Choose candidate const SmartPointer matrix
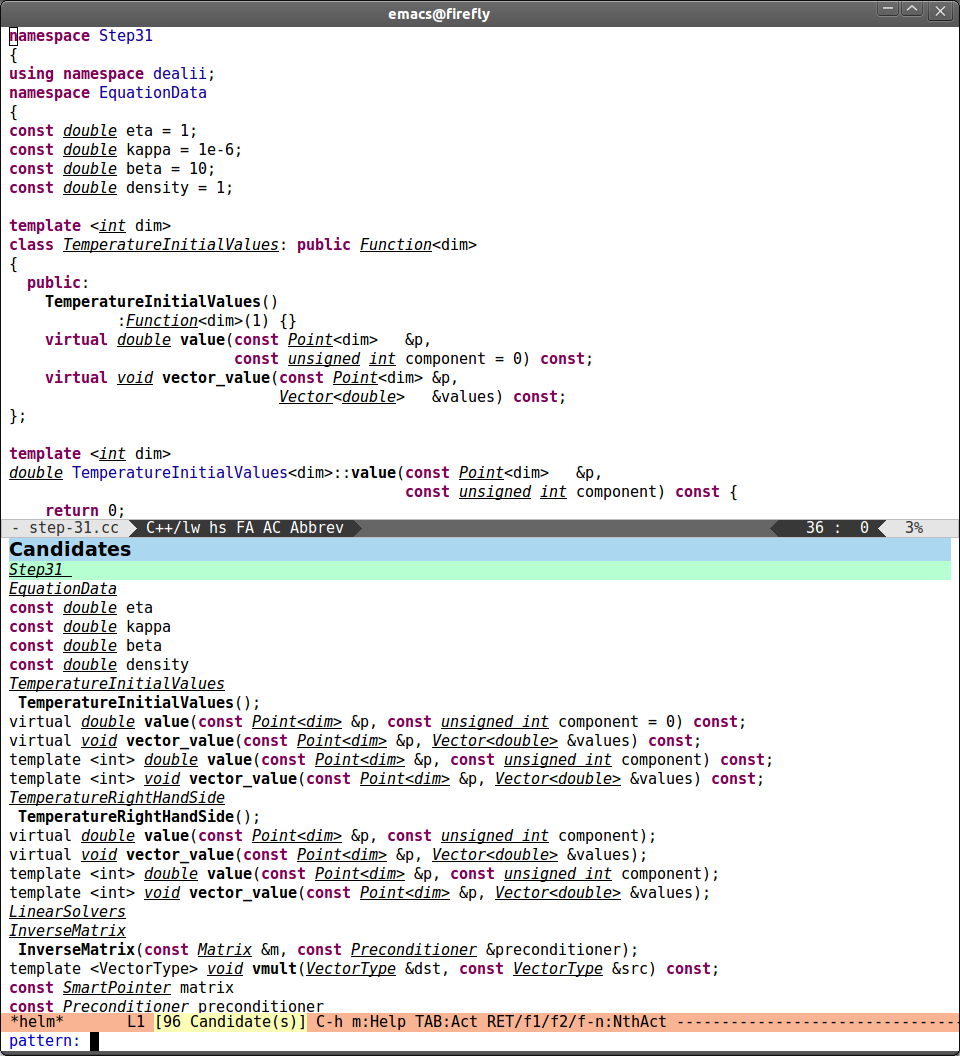 point(121,987)
